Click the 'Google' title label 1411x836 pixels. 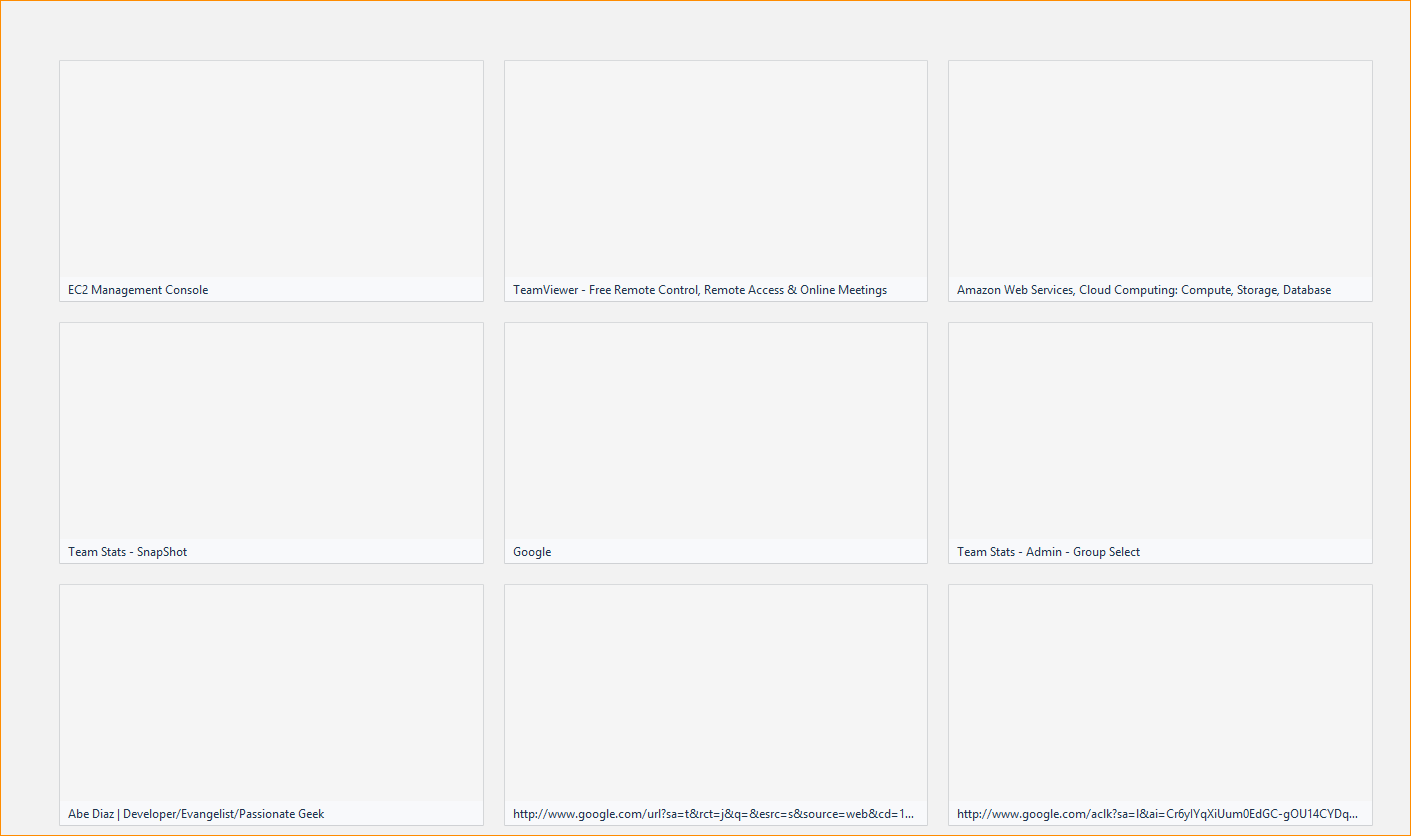pos(532,552)
